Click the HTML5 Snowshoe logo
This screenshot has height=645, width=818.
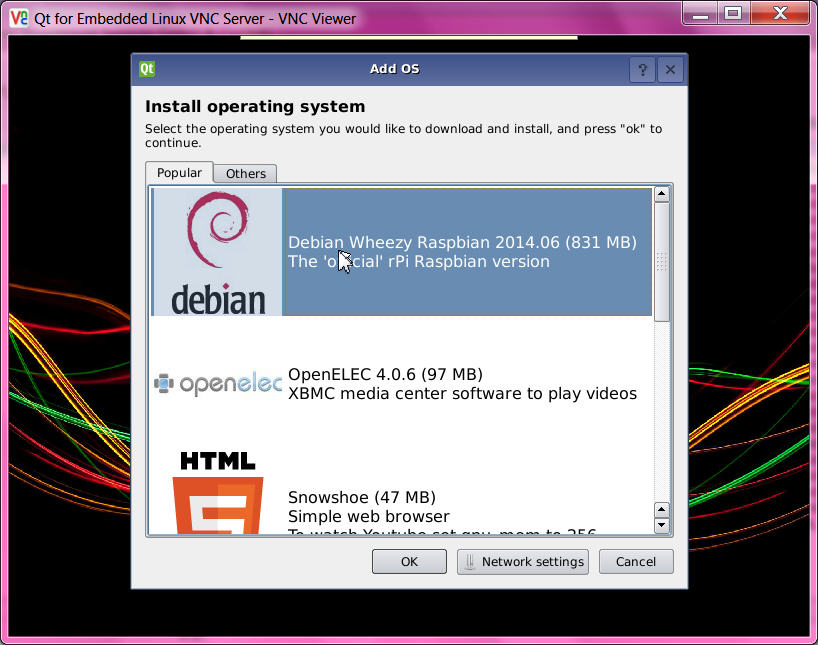pyautogui.click(x=217, y=493)
